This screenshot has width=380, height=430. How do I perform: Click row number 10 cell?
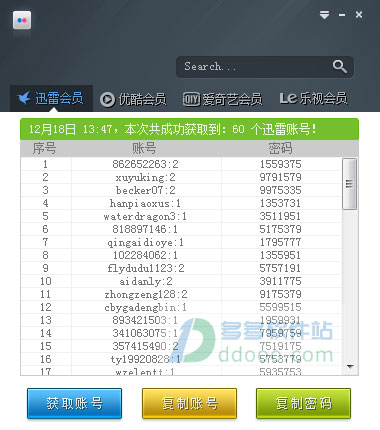tap(46, 281)
